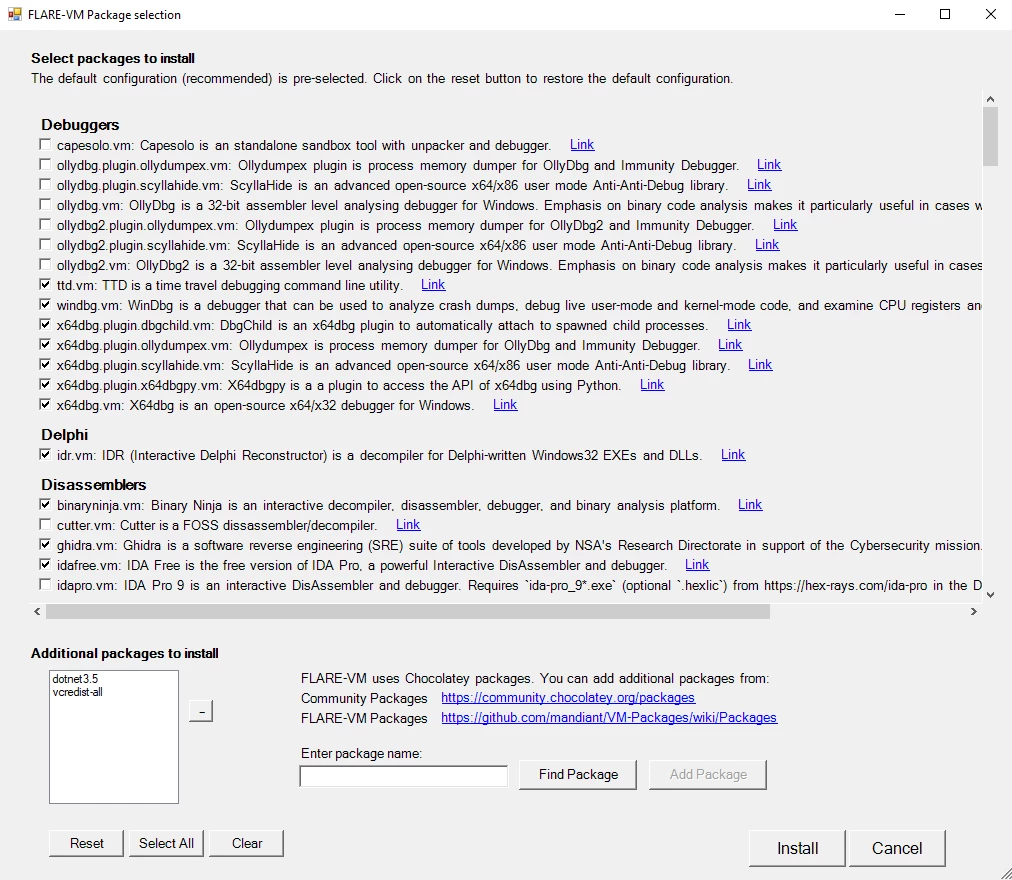1012x880 pixels.
Task: Click the Clear button
Action: [x=247, y=843]
